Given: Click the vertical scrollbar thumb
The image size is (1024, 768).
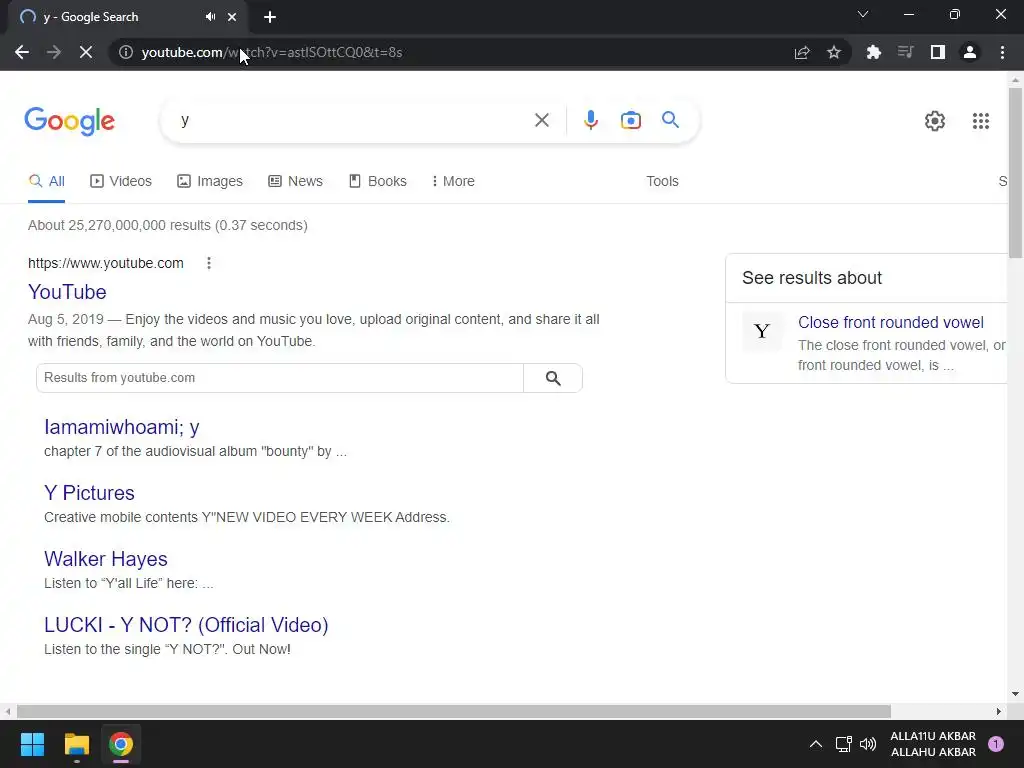Looking at the screenshot, I should [x=1016, y=173].
